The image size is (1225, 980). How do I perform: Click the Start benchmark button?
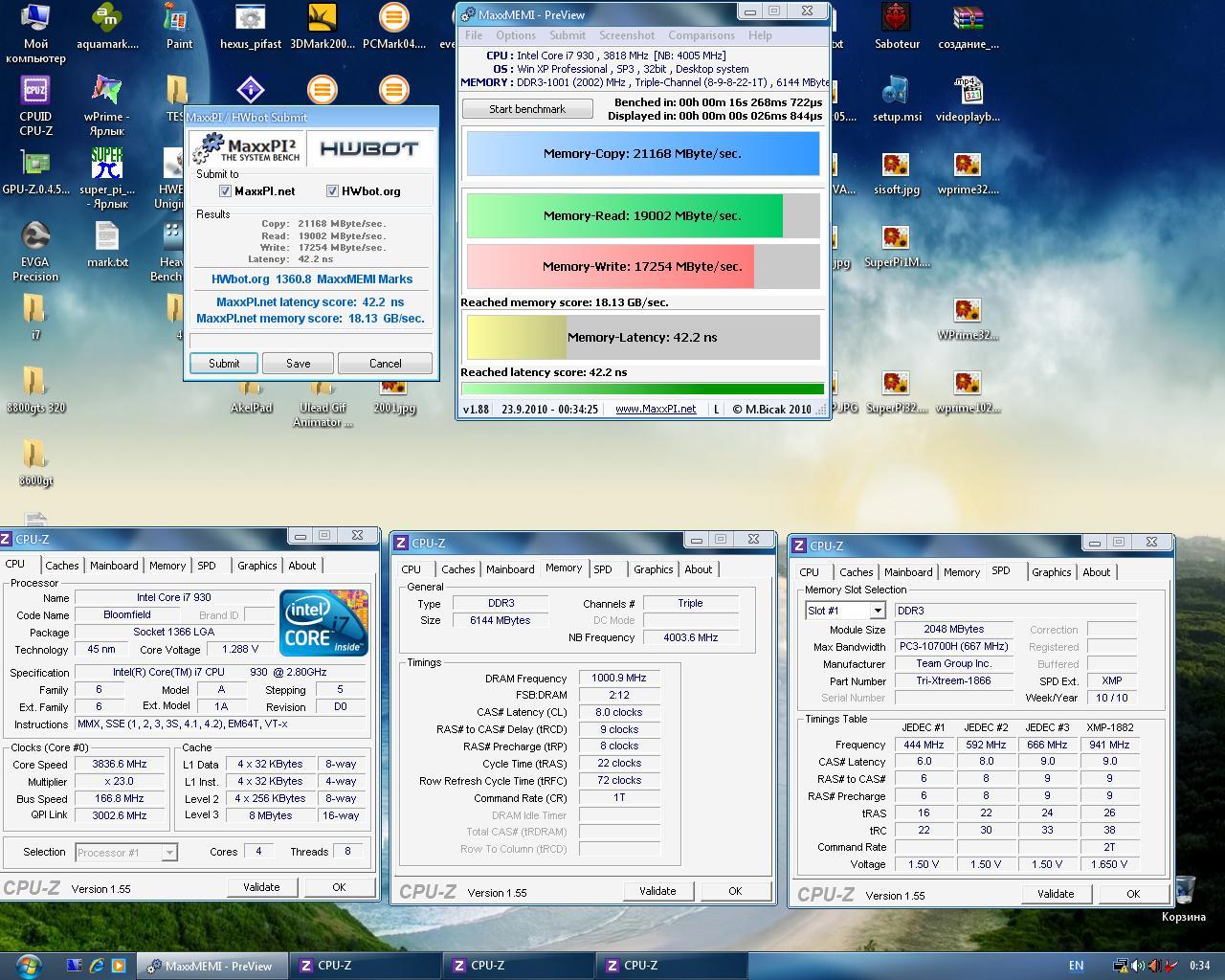(x=527, y=109)
